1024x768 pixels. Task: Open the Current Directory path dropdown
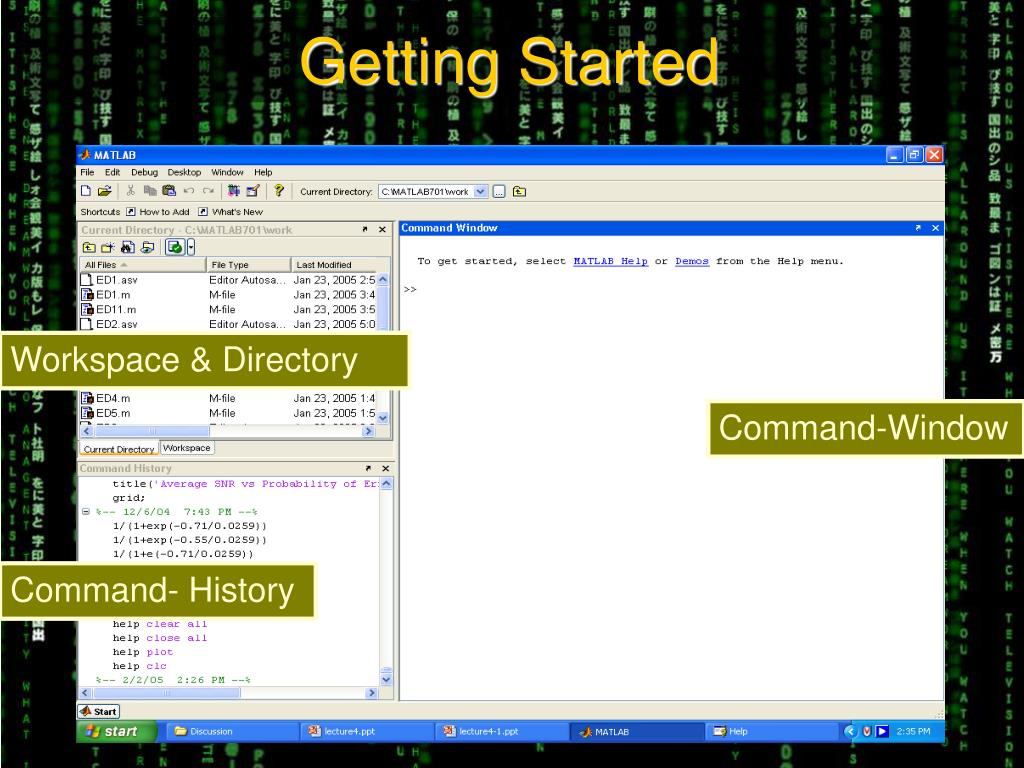coord(481,191)
